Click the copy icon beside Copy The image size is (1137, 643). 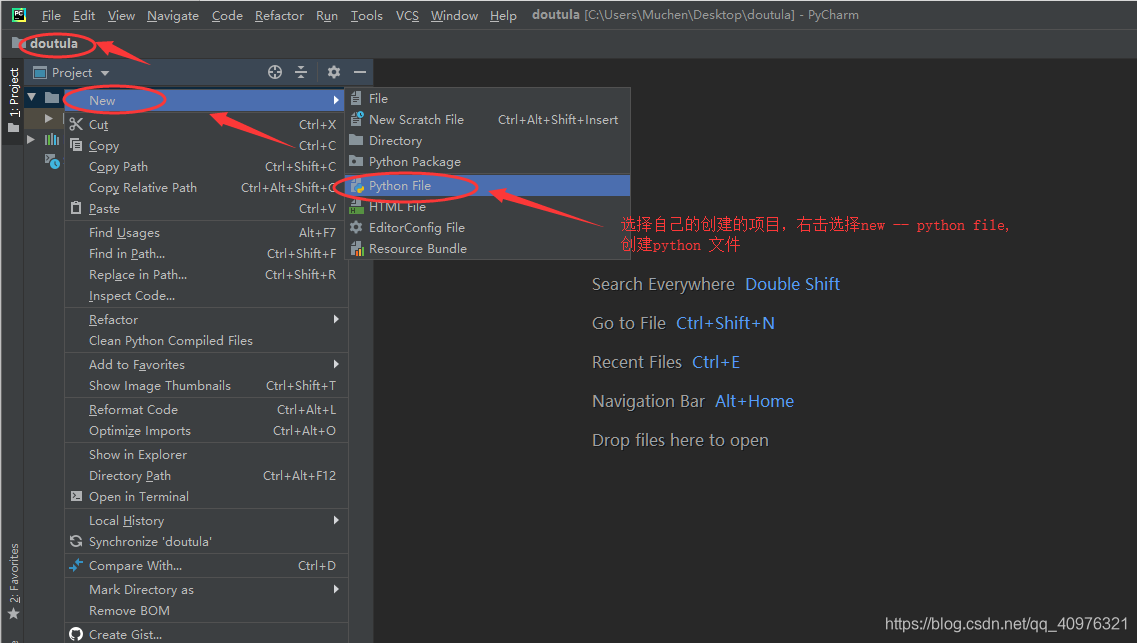(76, 145)
